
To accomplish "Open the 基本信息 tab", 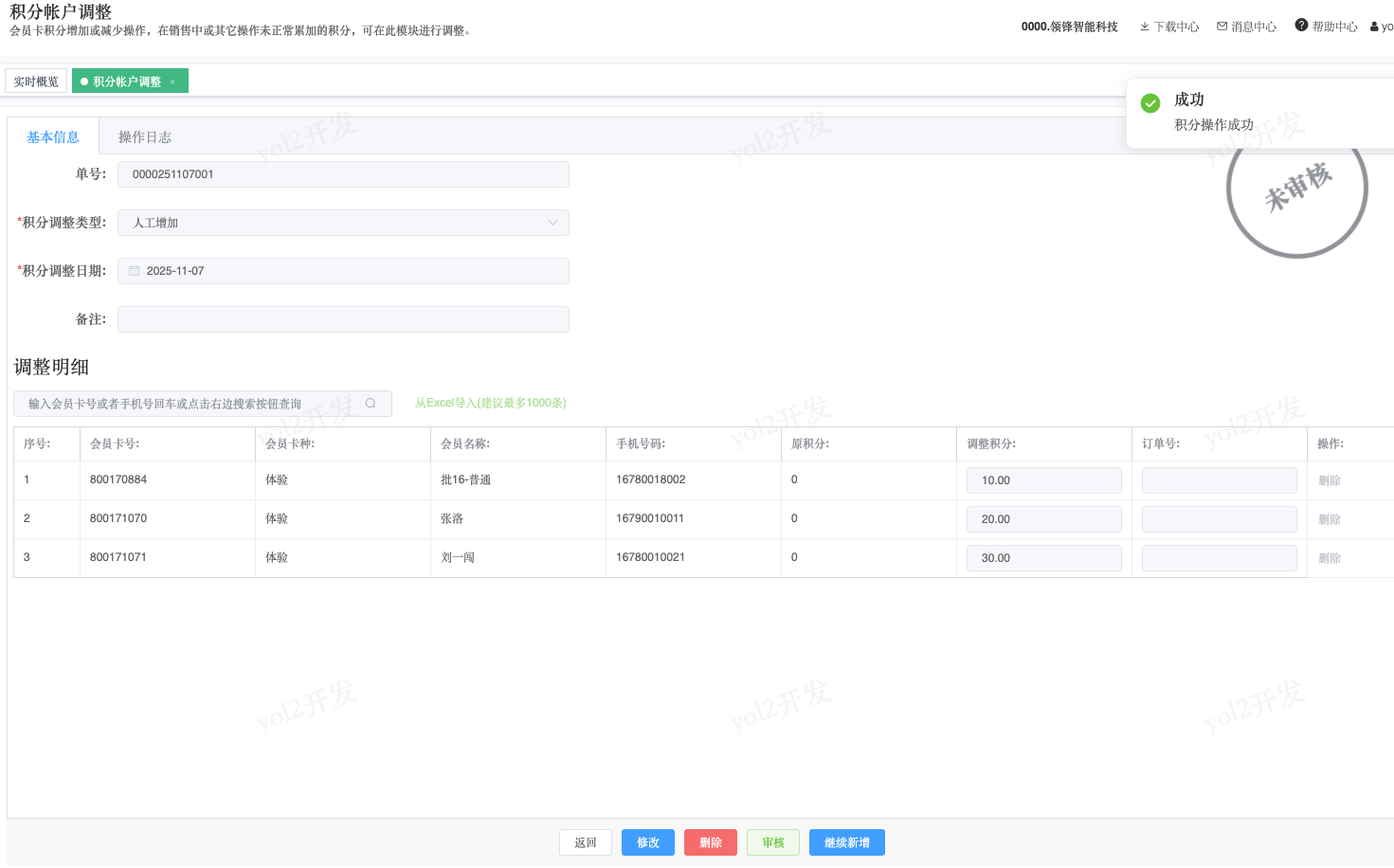I will point(53,137).
